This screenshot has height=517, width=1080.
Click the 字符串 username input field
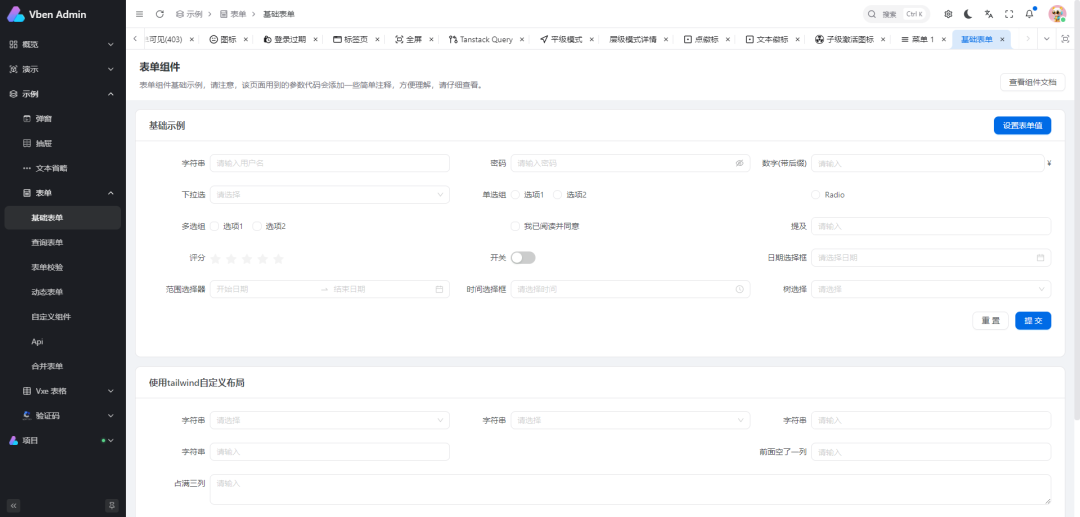coord(329,163)
